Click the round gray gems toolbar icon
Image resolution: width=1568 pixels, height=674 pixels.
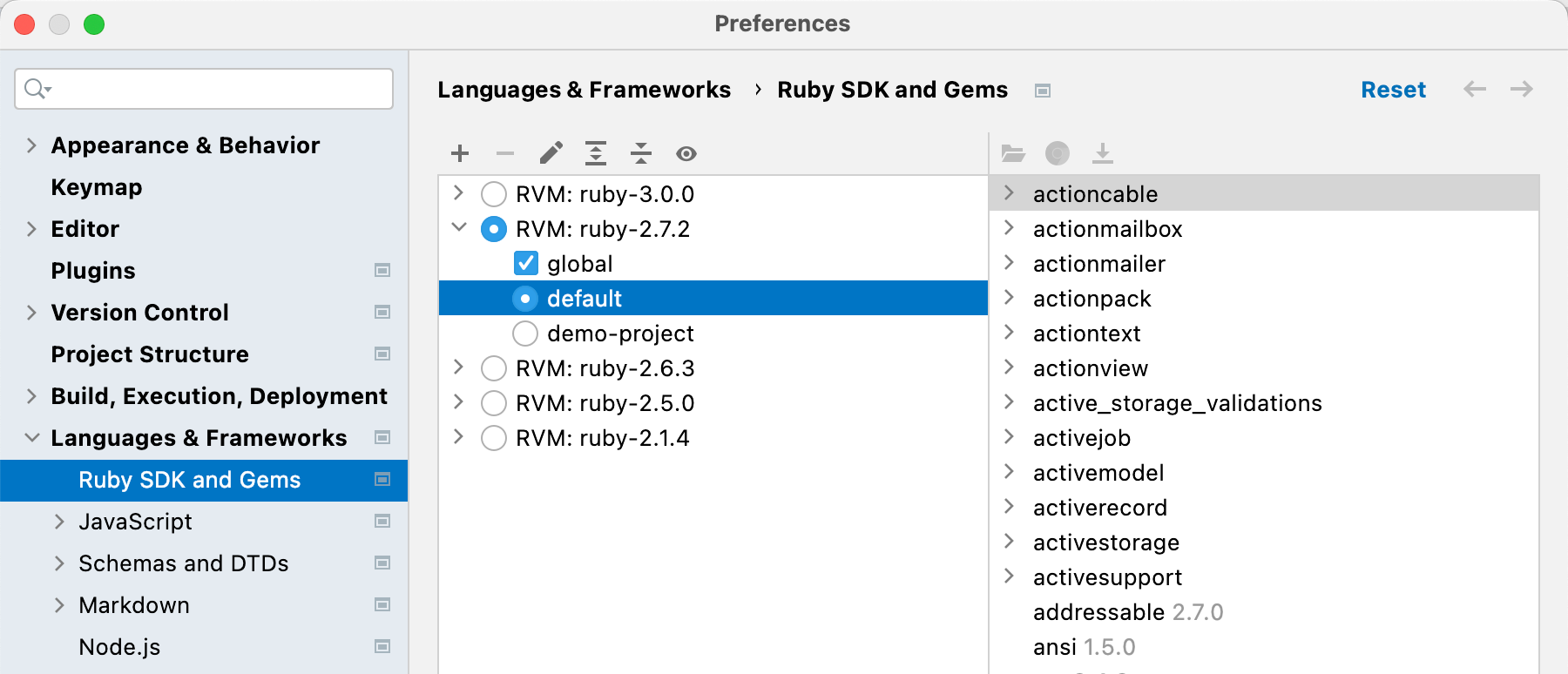[1058, 153]
